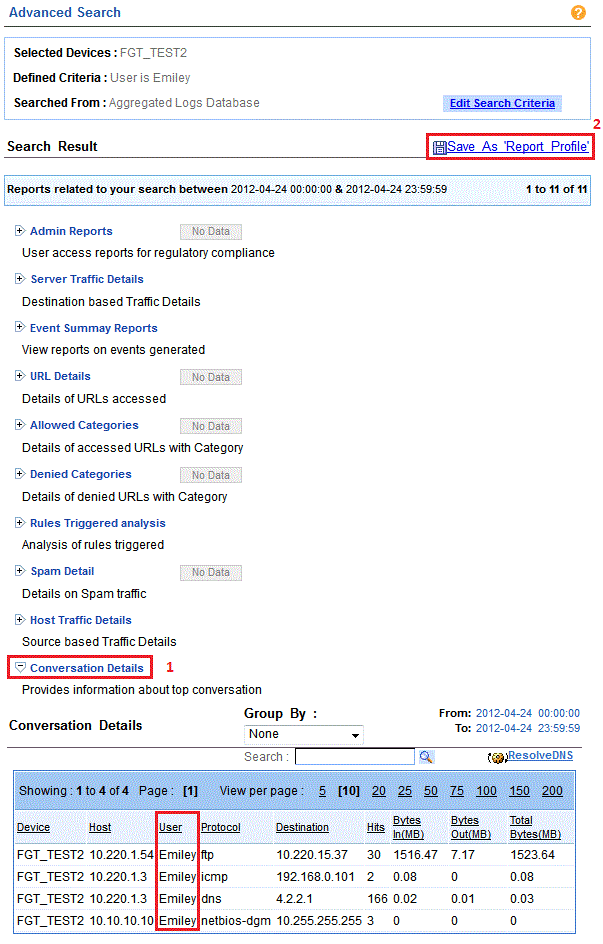The height and width of the screenshot is (944, 603).
Task: Set view per page to 150
Action: point(519,791)
